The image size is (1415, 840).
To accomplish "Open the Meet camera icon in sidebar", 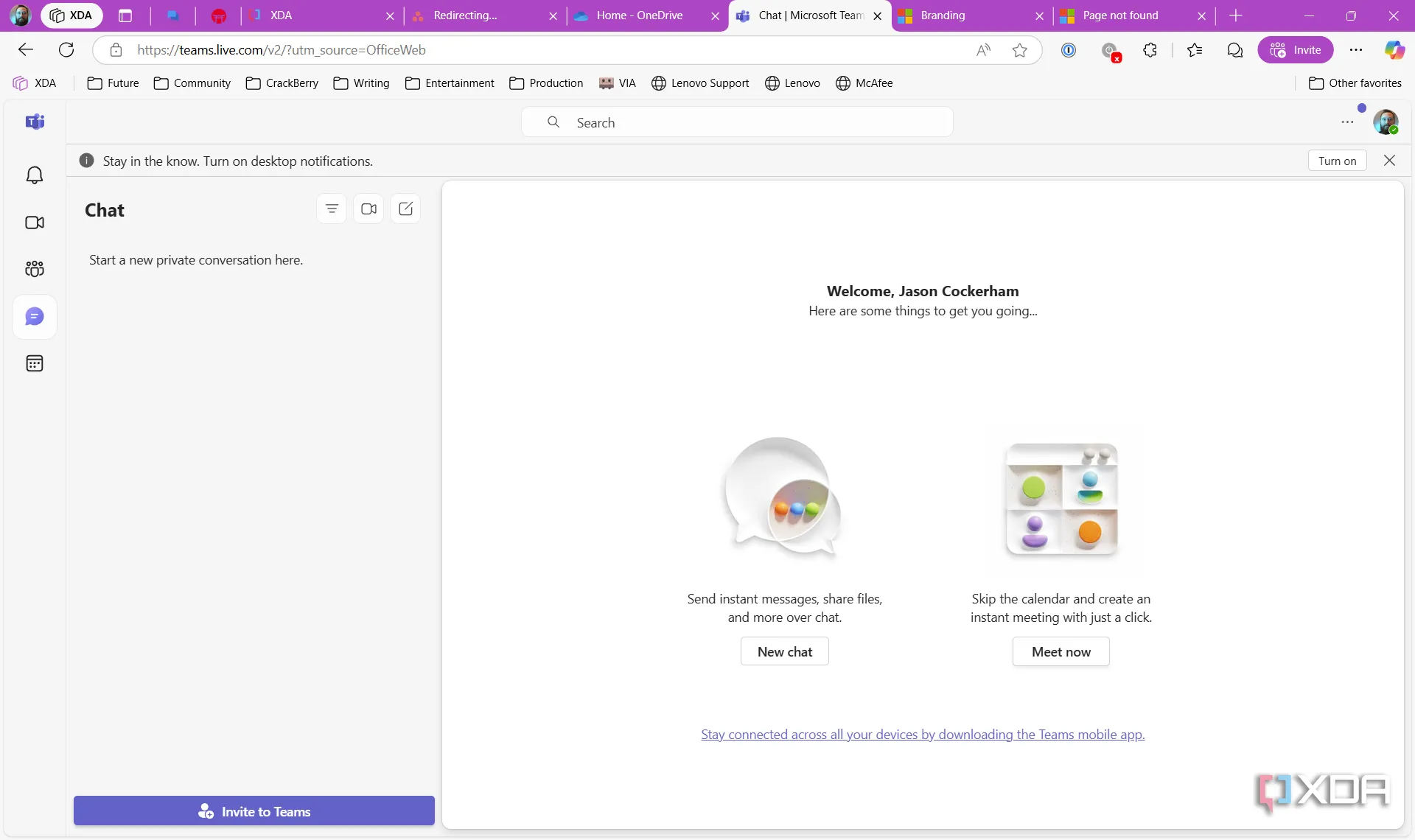I will coord(35,223).
